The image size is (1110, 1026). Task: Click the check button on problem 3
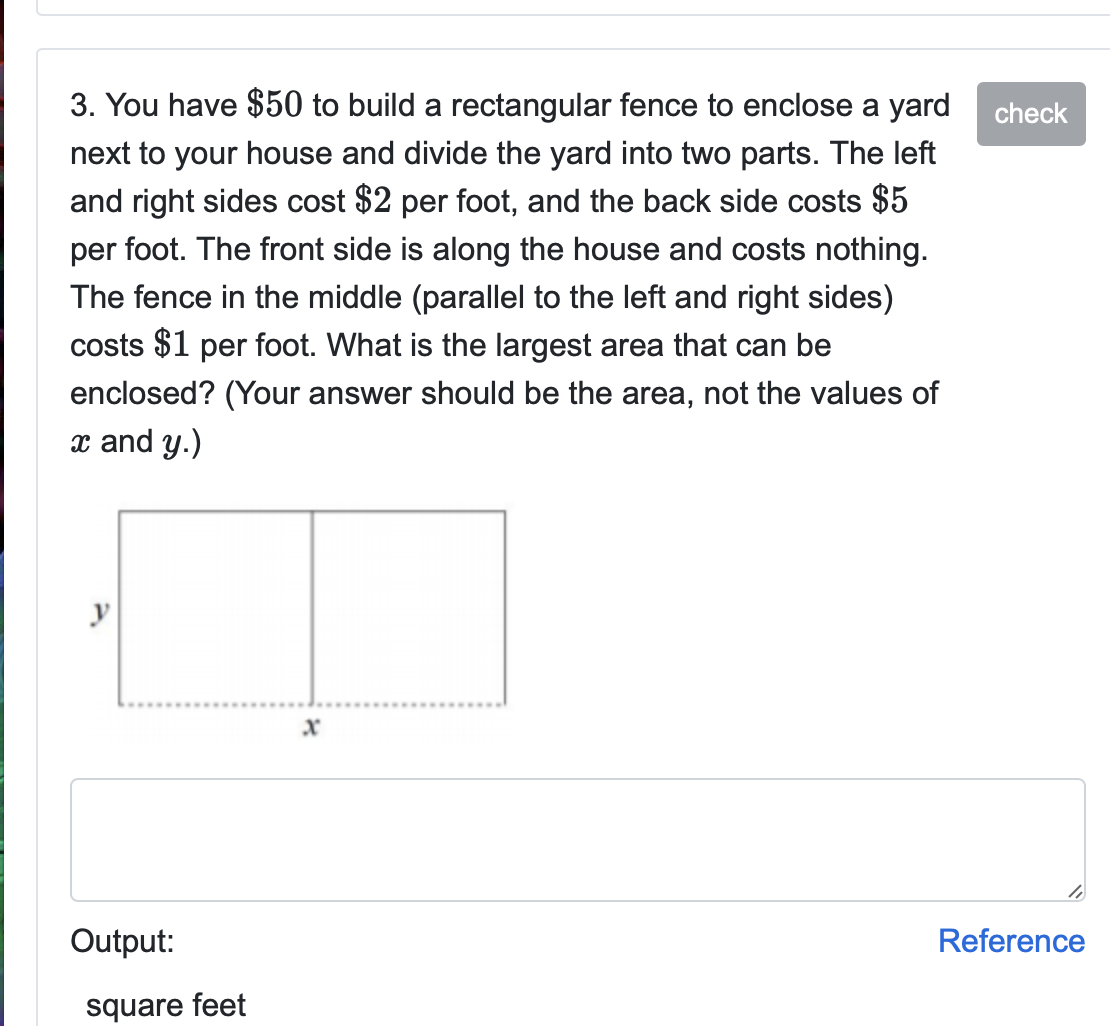coord(1031,114)
